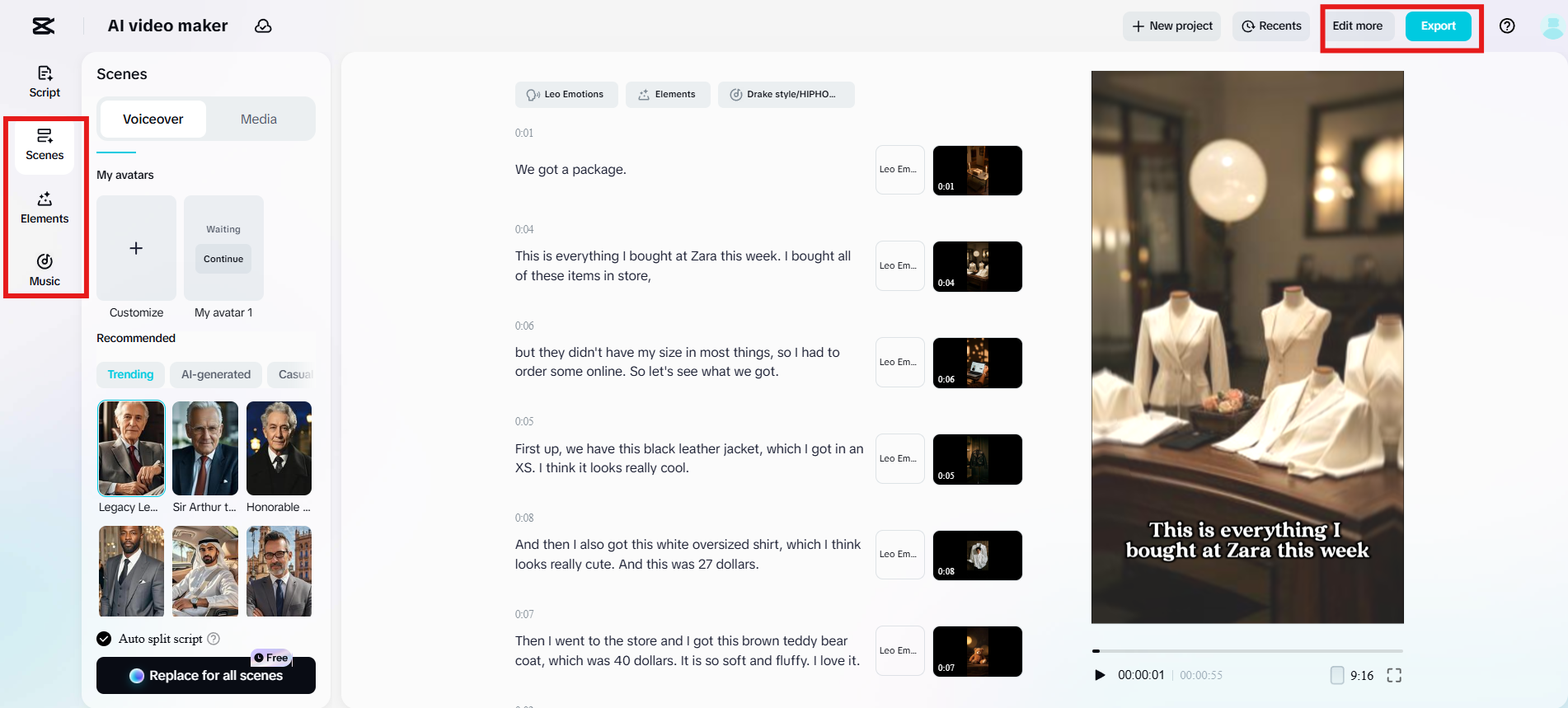Change voice for the Zara haul scene
The height and width of the screenshot is (708, 1568).
900,265
